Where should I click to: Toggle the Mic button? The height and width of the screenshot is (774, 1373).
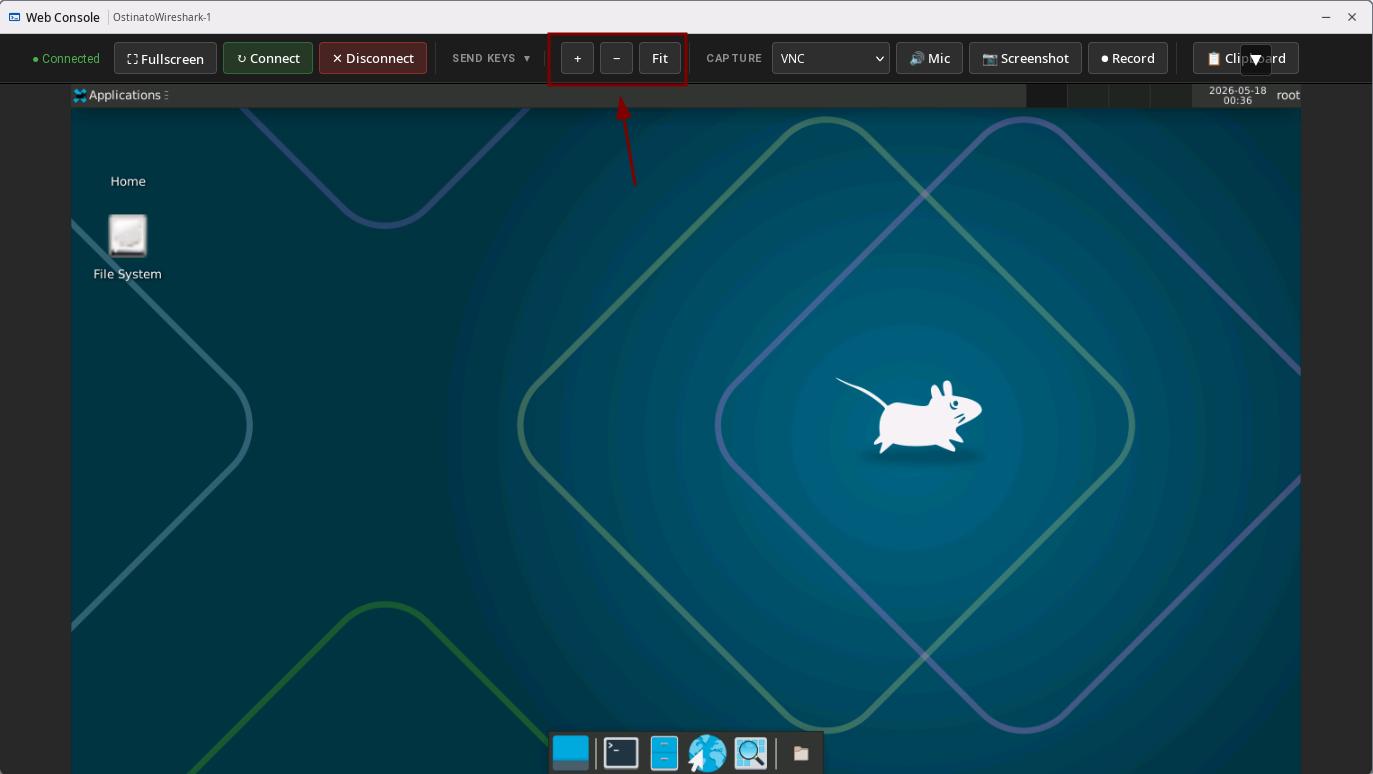coord(929,58)
